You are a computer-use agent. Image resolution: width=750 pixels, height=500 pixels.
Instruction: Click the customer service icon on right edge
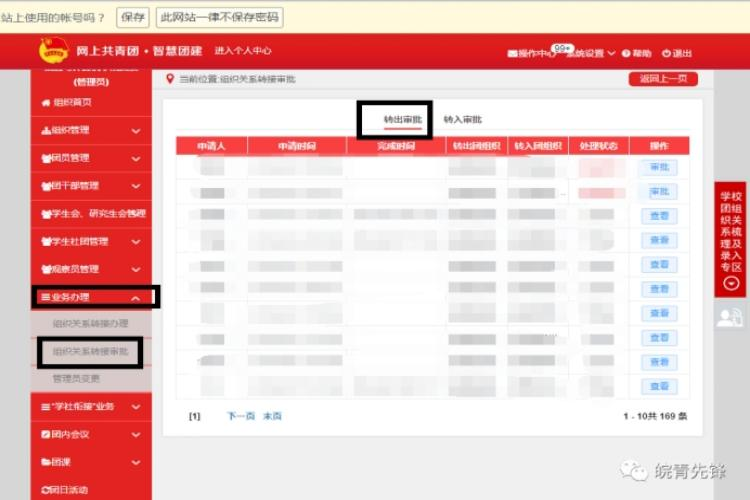730,318
